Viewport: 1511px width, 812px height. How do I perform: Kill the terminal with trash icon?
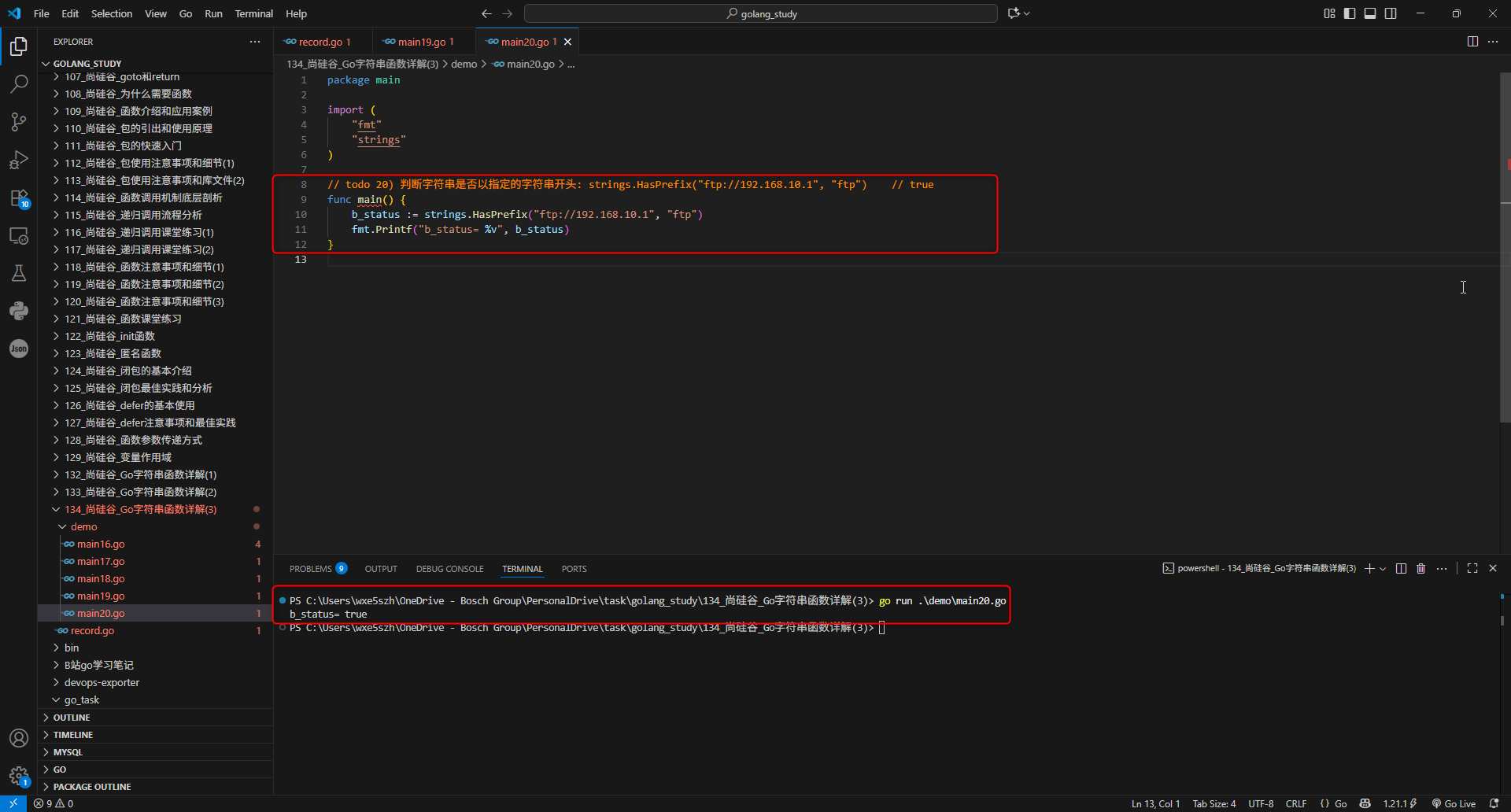pos(1421,568)
